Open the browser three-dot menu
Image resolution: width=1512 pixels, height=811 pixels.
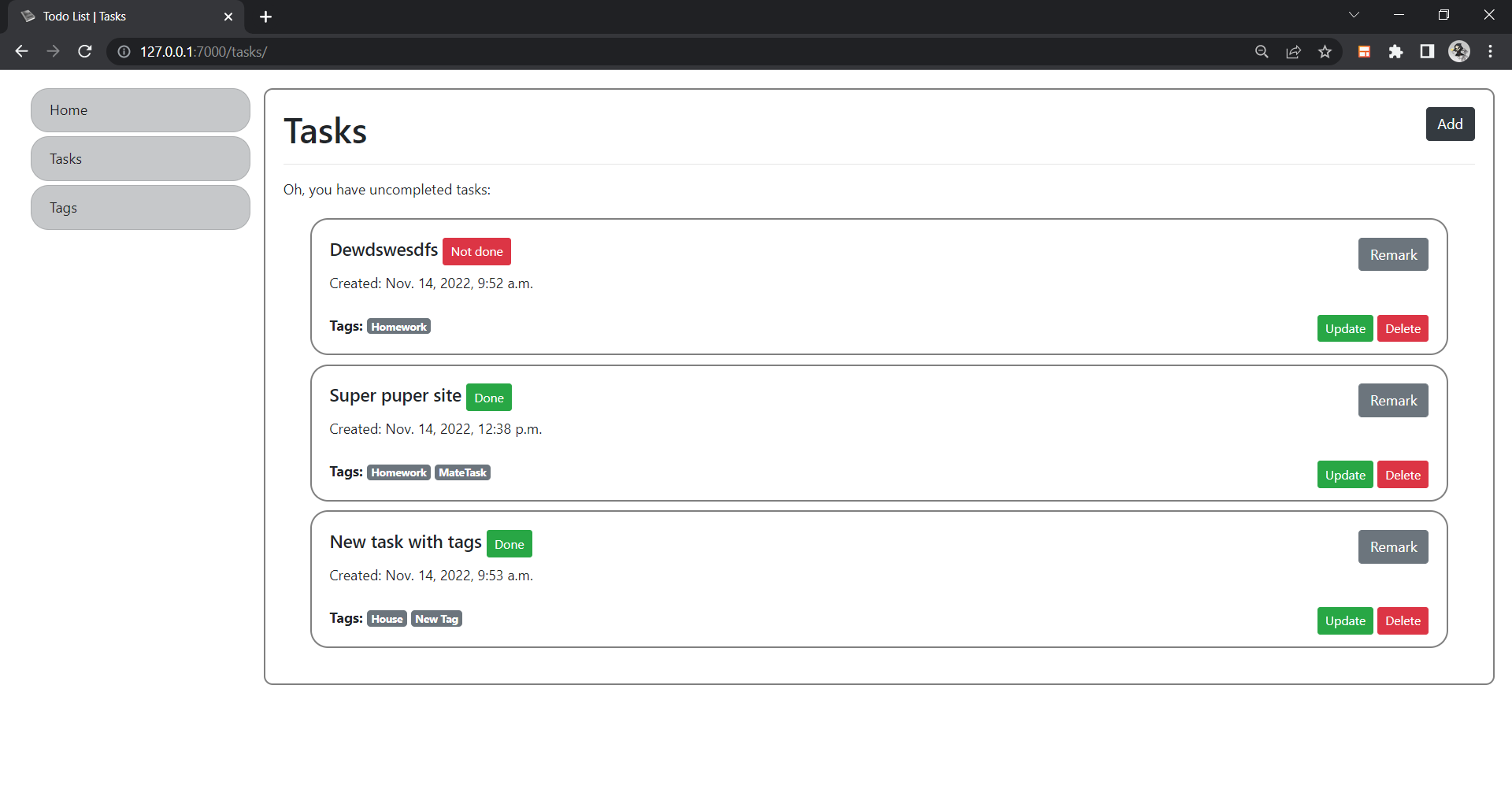[x=1490, y=51]
